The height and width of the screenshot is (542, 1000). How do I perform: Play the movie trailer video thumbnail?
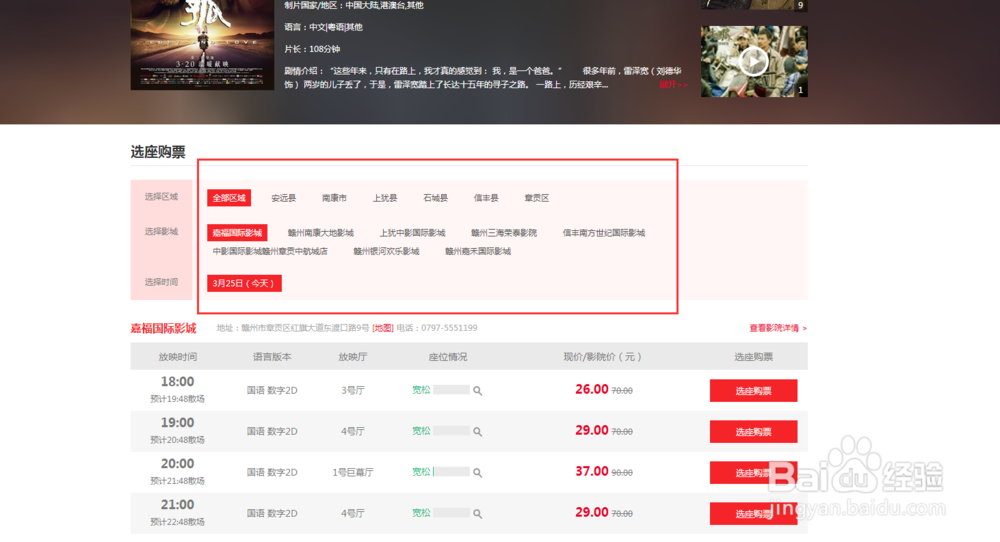754,61
